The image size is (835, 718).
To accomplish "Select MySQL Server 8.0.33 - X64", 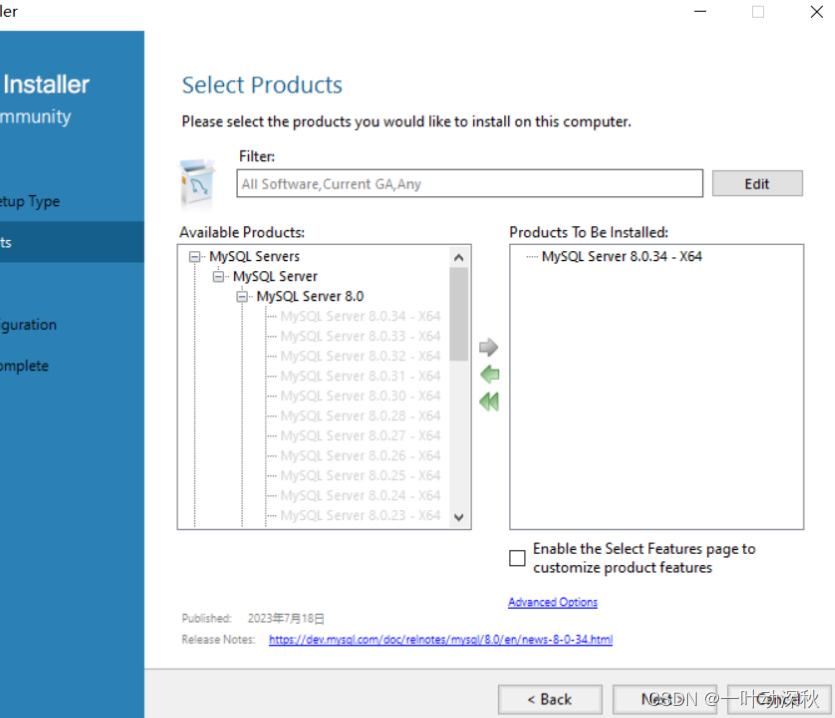I will [x=360, y=336].
